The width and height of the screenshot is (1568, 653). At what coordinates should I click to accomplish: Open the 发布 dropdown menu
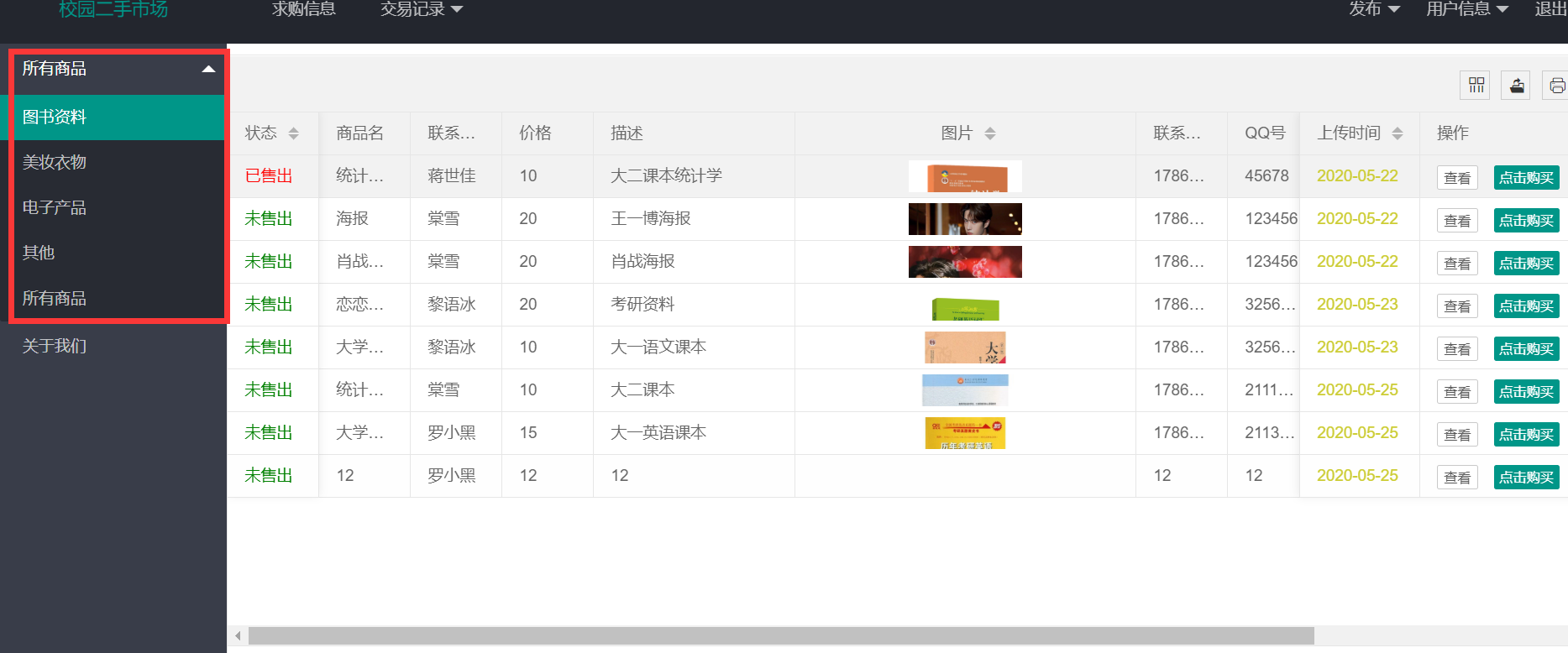[1374, 9]
